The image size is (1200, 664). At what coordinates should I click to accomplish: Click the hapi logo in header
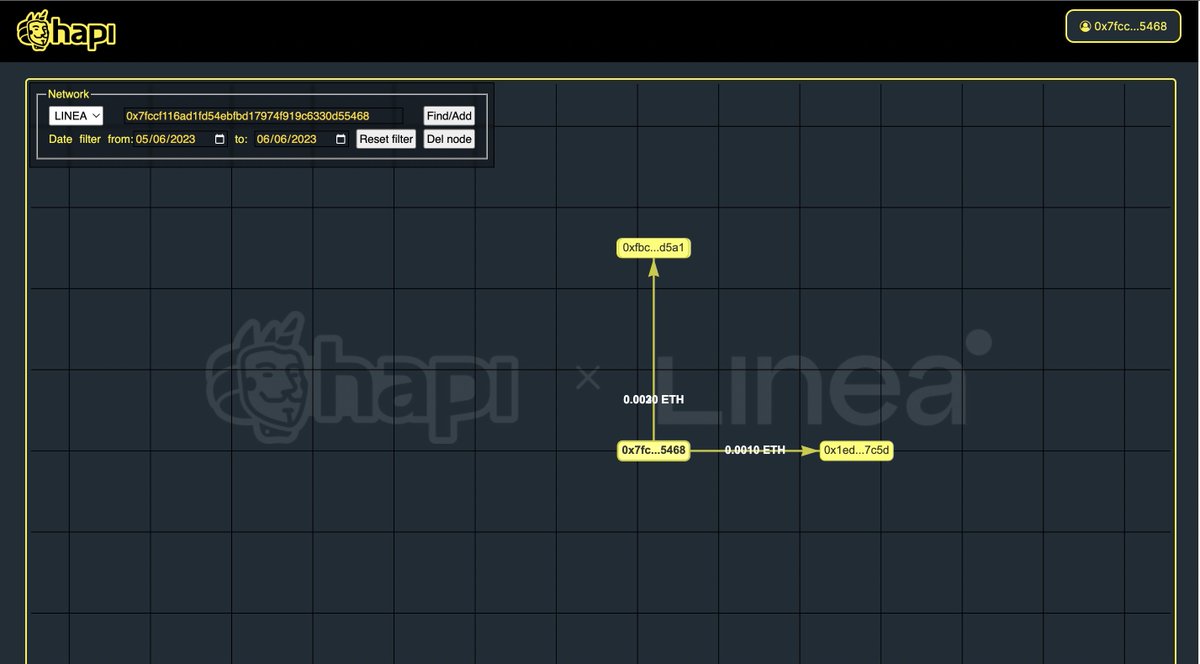pyautogui.click(x=67, y=32)
